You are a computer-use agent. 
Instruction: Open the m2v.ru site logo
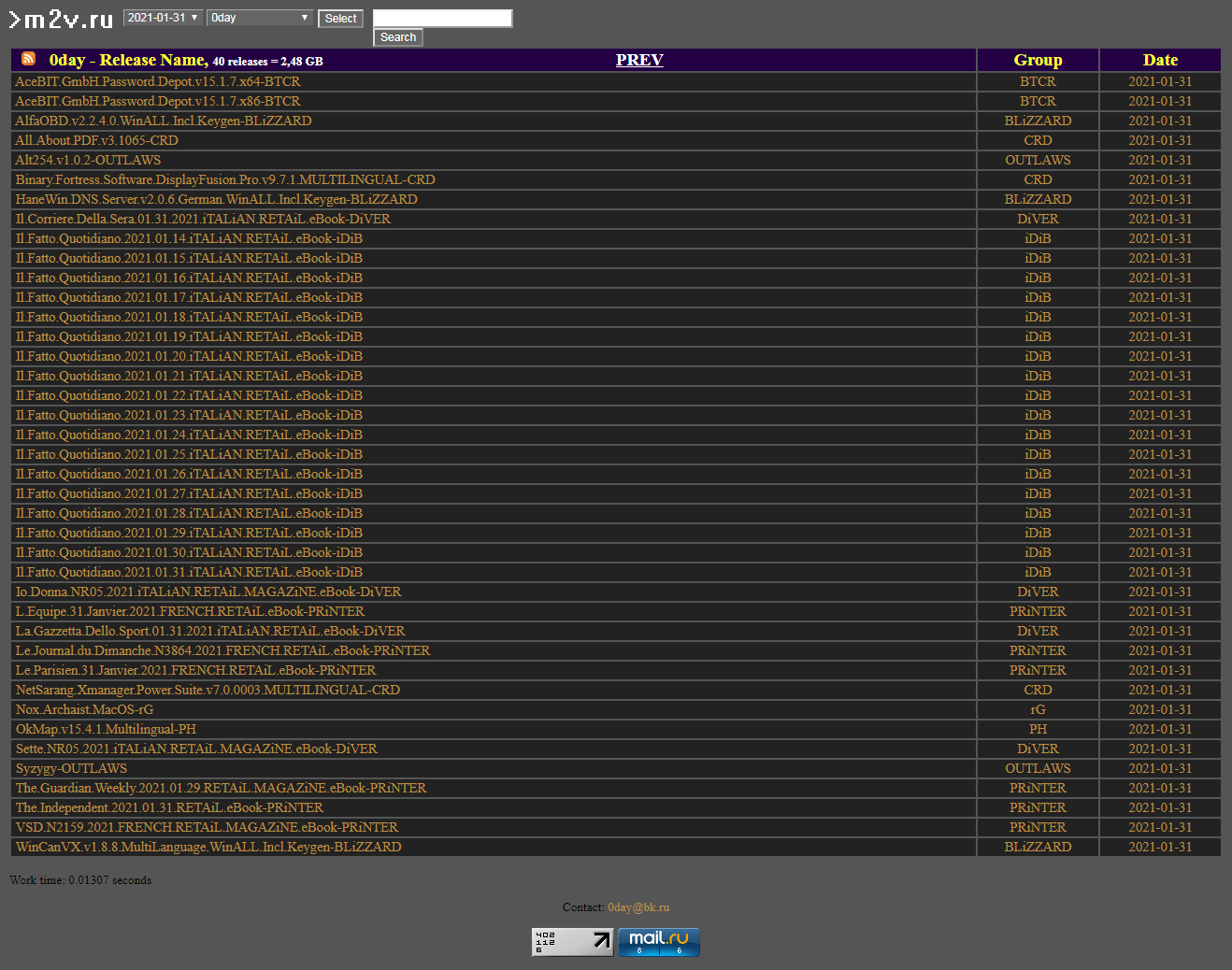(61, 20)
